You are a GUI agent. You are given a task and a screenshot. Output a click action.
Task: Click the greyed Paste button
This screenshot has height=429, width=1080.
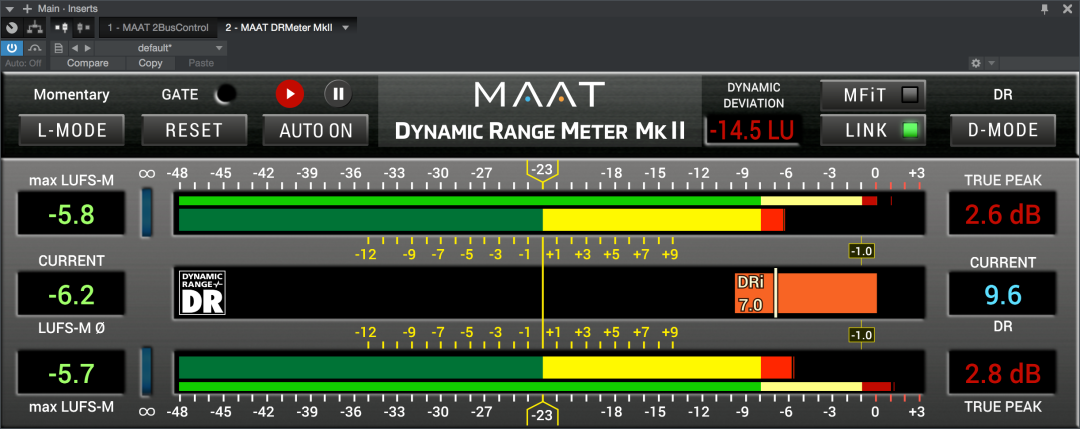click(201, 63)
